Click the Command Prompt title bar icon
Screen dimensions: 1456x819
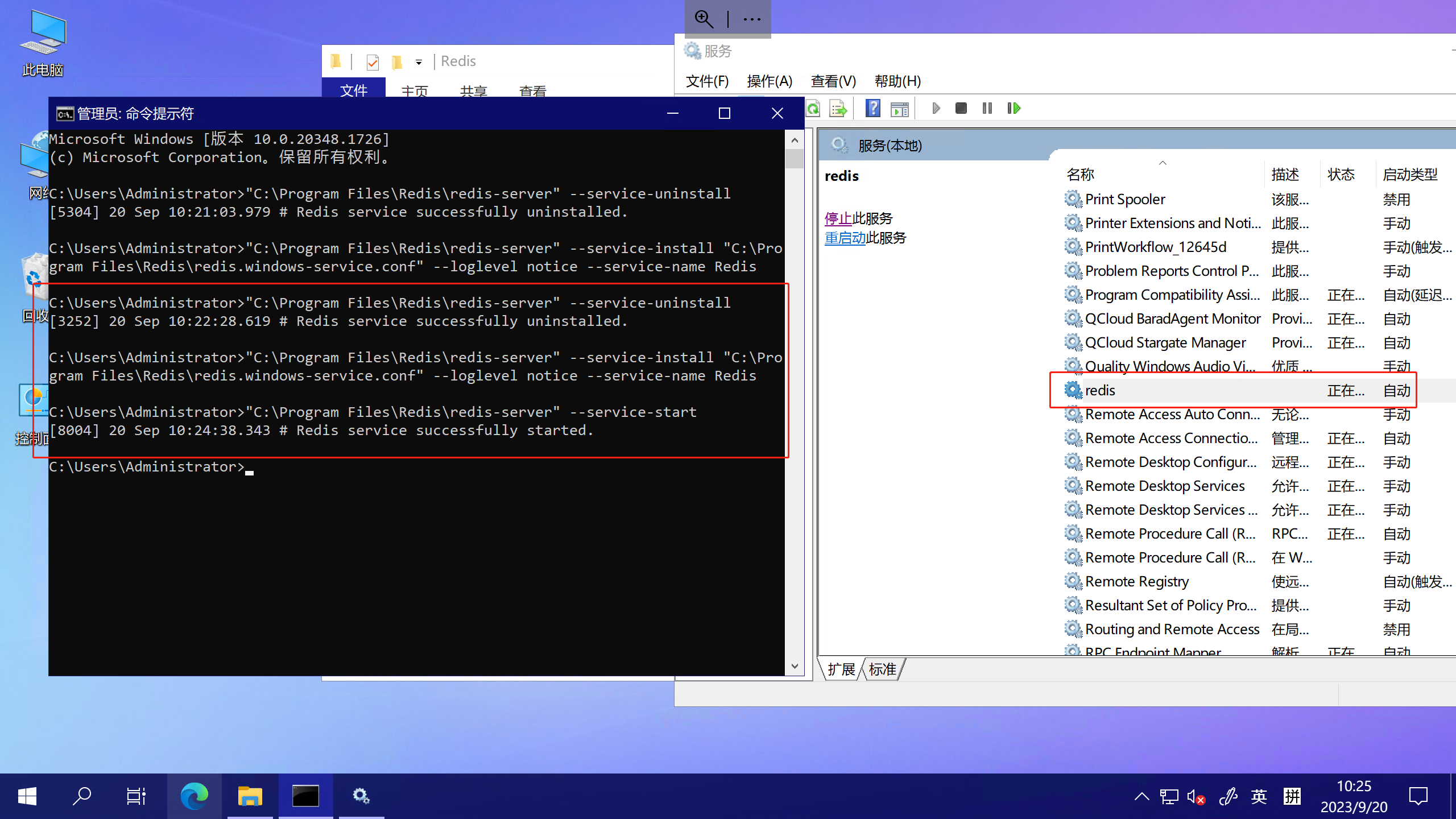pos(65,114)
